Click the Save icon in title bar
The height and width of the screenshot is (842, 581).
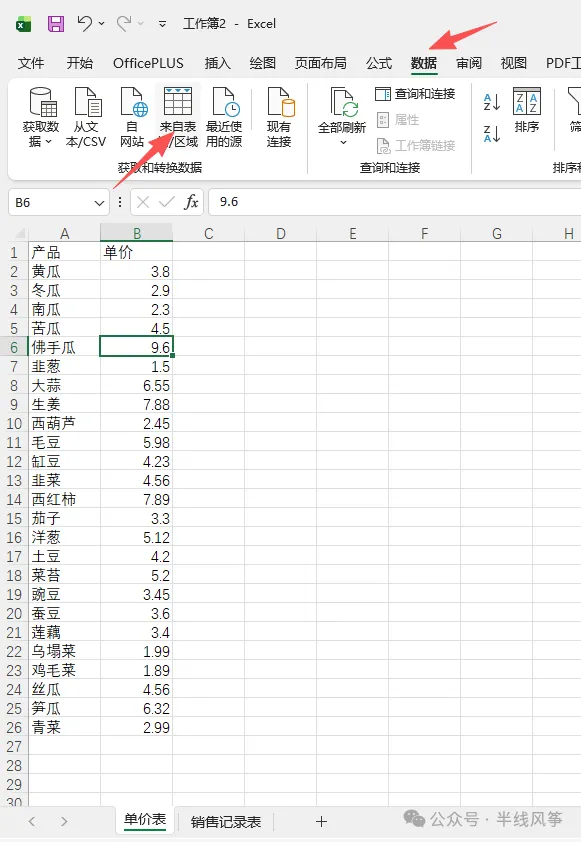point(56,24)
